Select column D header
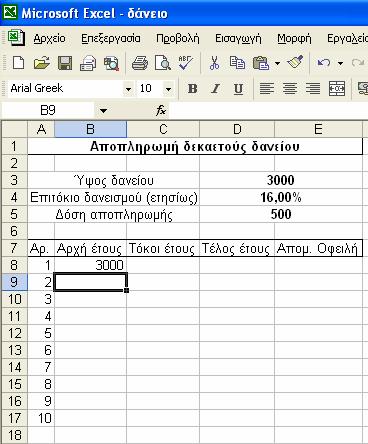 pos(237,129)
